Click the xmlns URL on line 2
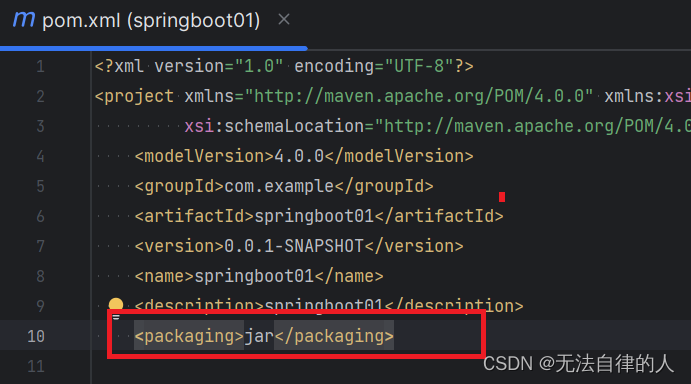Image resolution: width=691 pixels, height=384 pixels. [419, 97]
